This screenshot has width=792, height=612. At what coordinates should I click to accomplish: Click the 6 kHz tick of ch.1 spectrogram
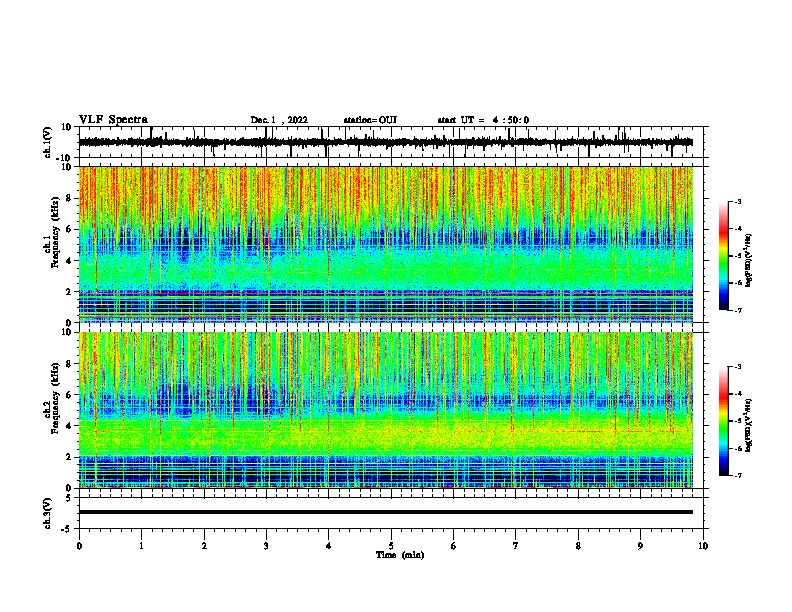pyautogui.click(x=69, y=230)
